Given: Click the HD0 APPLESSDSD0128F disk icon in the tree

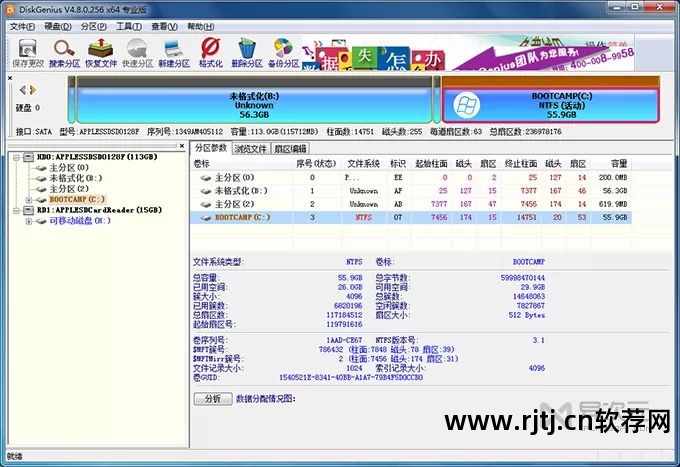Looking at the screenshot, I should (28, 157).
